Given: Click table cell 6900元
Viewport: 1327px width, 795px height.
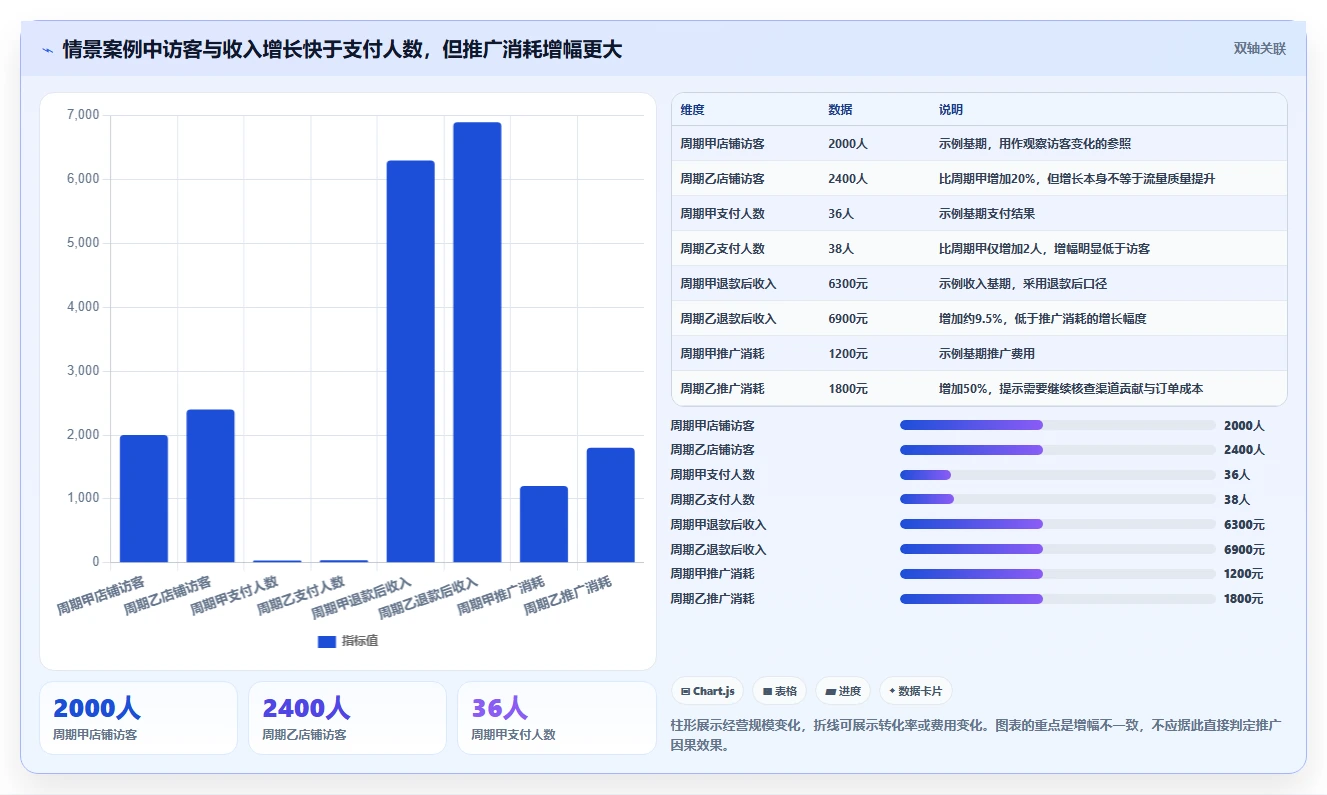Looking at the screenshot, I should point(848,319).
